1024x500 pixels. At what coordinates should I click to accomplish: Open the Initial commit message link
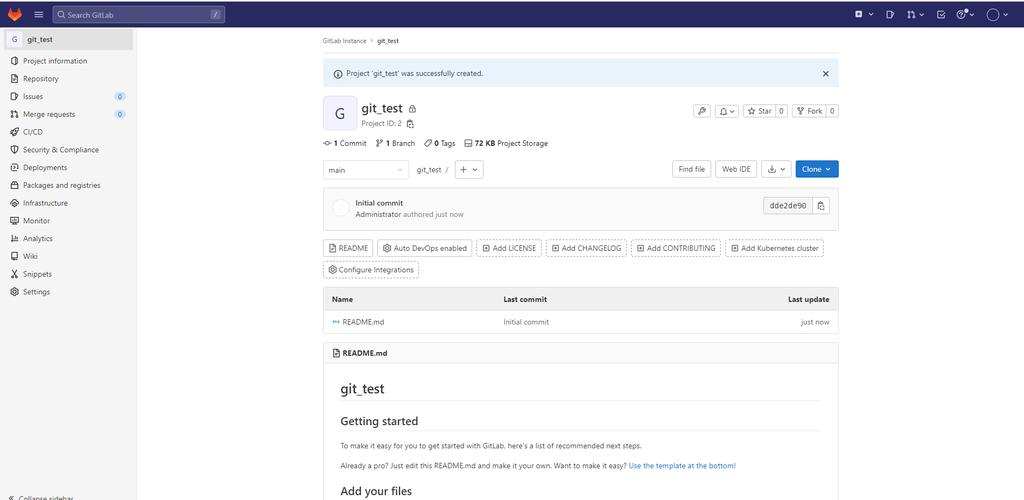(x=379, y=203)
